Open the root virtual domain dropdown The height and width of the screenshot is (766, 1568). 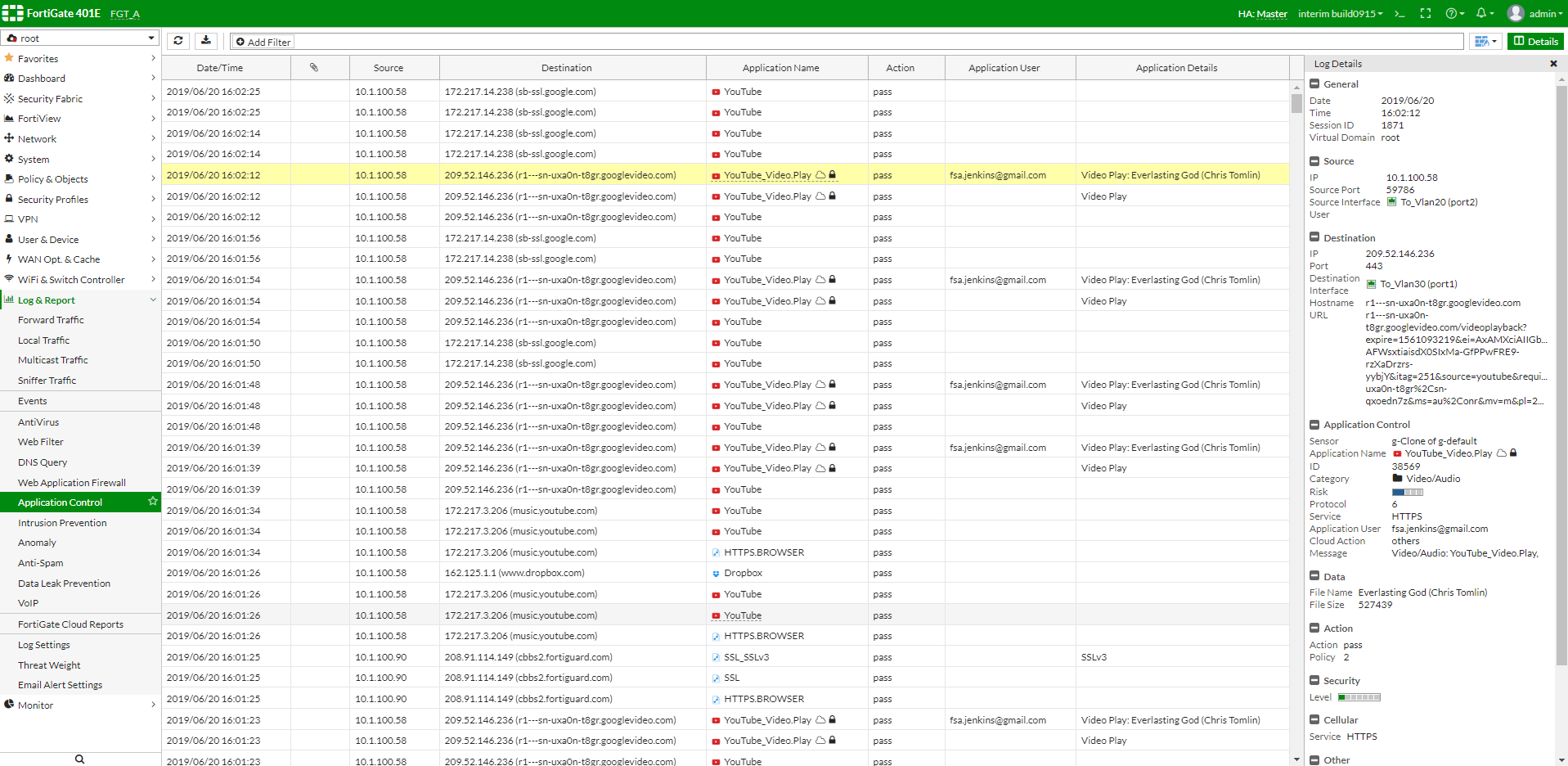pyautogui.click(x=80, y=38)
